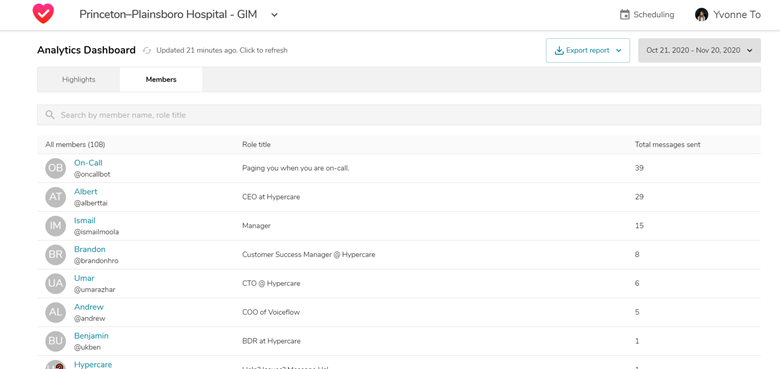The width and height of the screenshot is (780, 369).
Task: Click the 'CTO @ Hypercare' role text
Action: pyautogui.click(x=271, y=283)
